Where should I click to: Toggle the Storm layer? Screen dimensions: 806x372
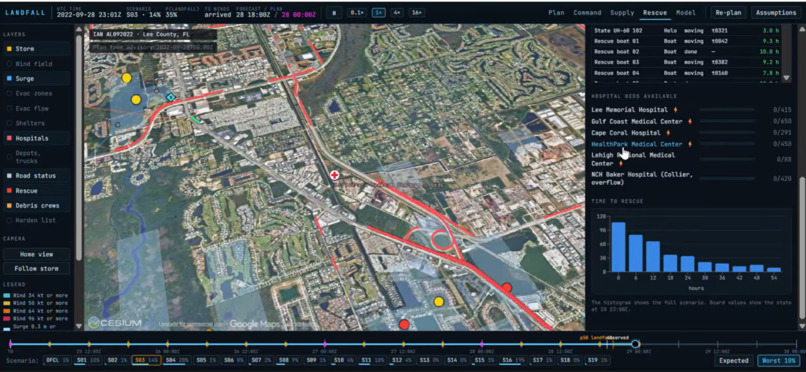click(x=36, y=49)
